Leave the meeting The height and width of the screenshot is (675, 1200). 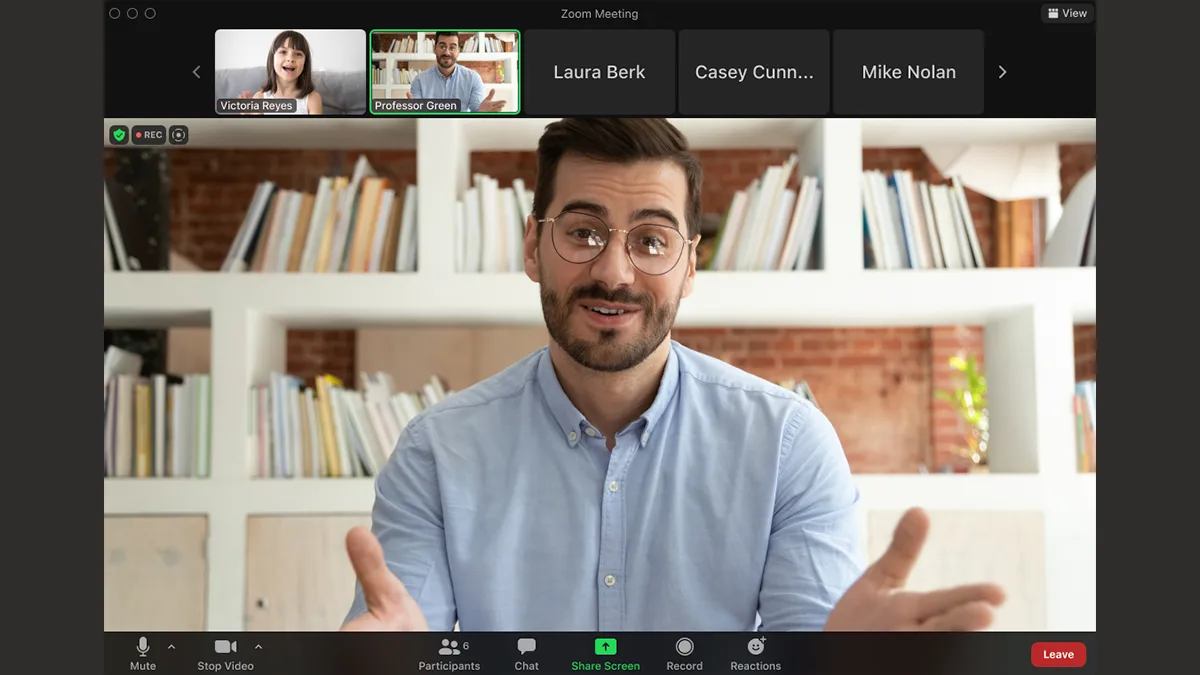click(1058, 655)
